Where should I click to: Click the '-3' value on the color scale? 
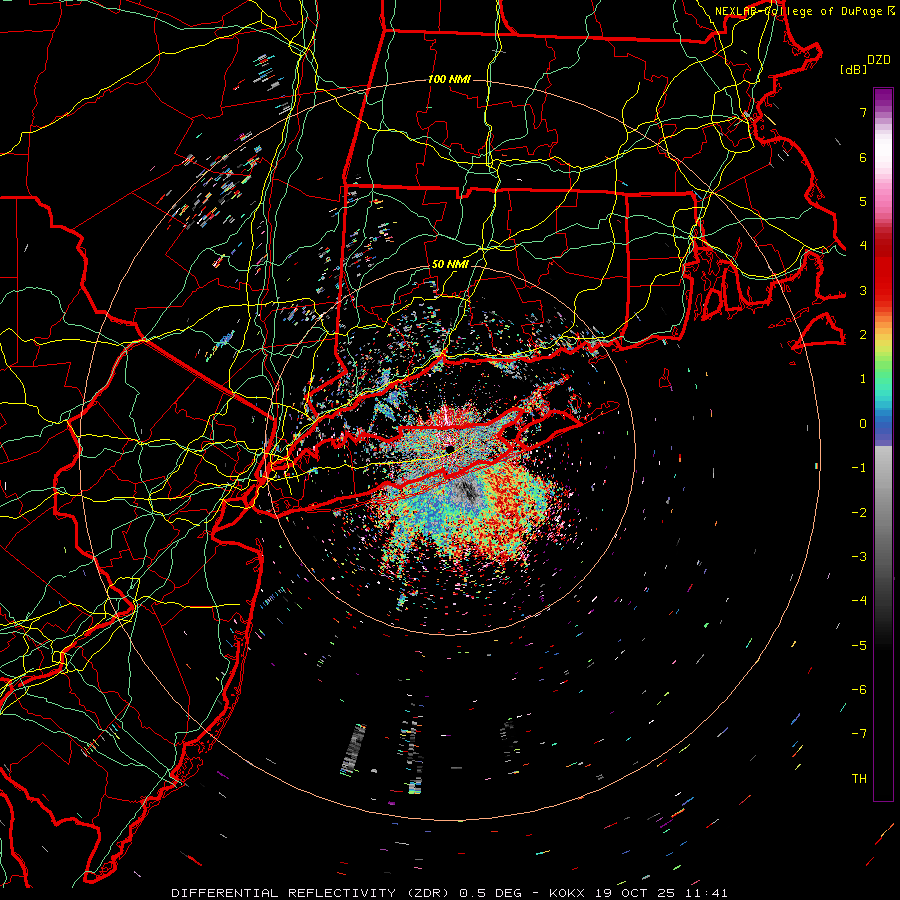point(859,557)
